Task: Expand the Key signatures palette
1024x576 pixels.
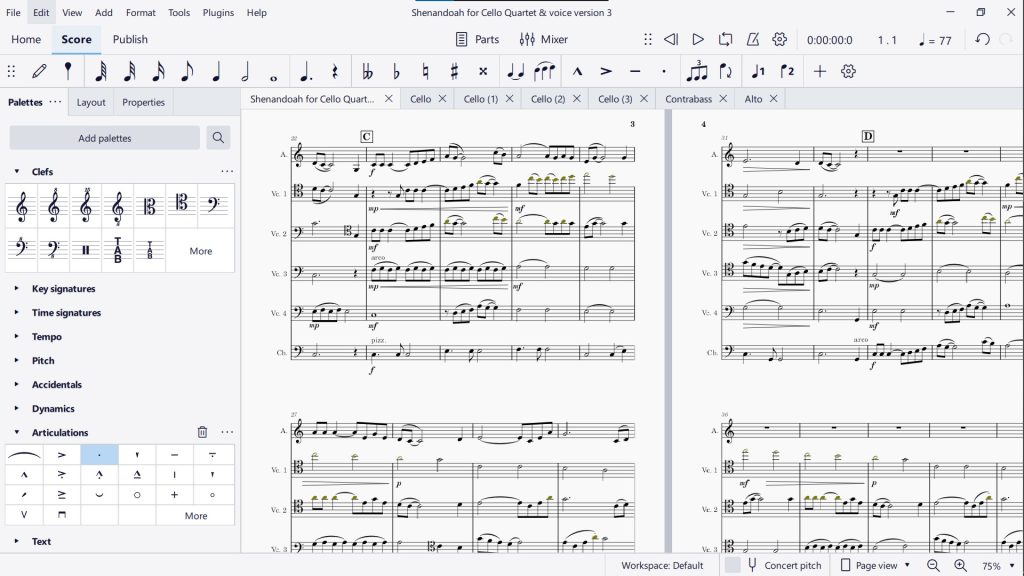Action: pyautogui.click(x=17, y=289)
